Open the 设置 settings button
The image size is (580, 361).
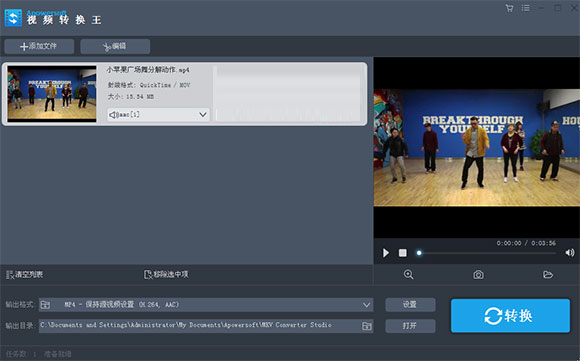click(x=410, y=304)
